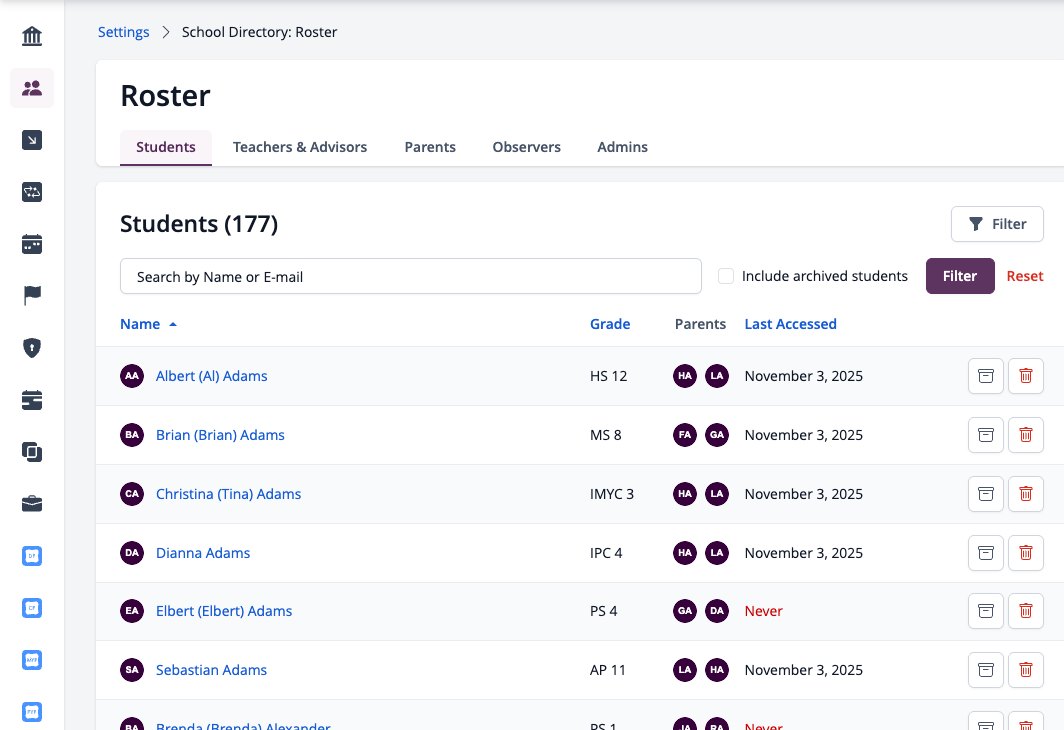Archive Albert (Al) Adams with box icon
Screen dimensions: 1064x730
pyautogui.click(x=985, y=376)
